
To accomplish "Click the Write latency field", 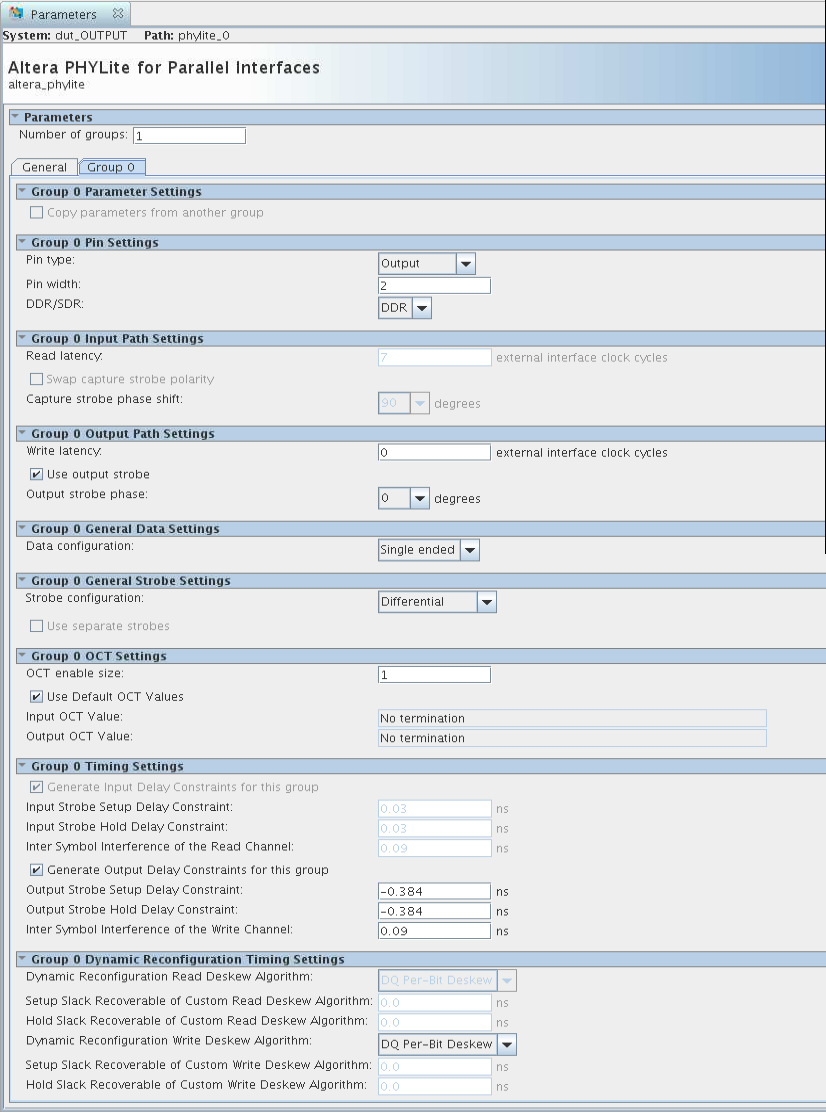I will (434, 453).
